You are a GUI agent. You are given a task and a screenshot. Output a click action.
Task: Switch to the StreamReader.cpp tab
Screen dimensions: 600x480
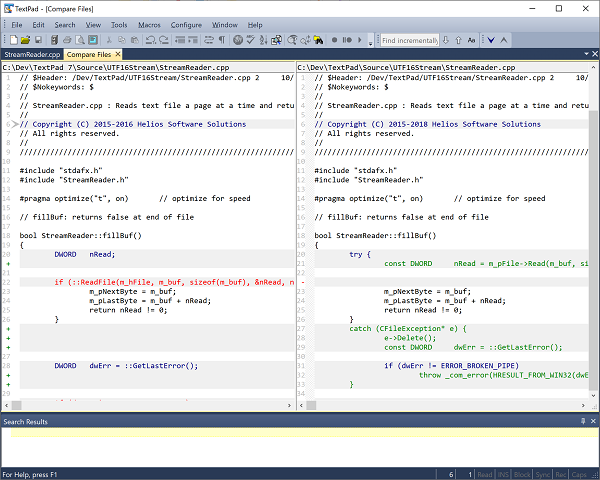click(x=32, y=54)
